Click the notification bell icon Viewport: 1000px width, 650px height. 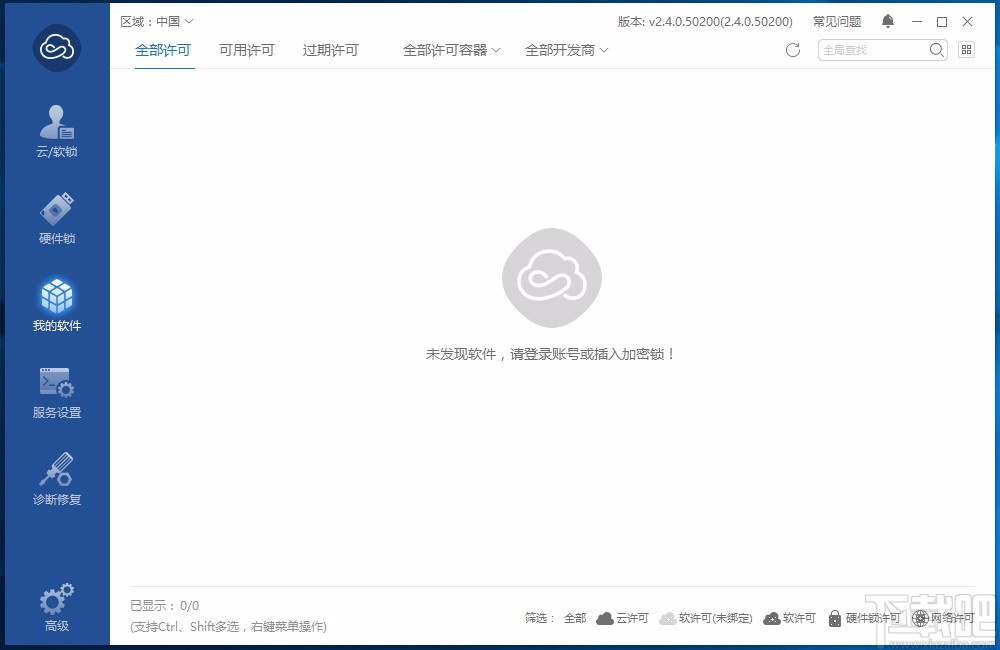[887, 20]
